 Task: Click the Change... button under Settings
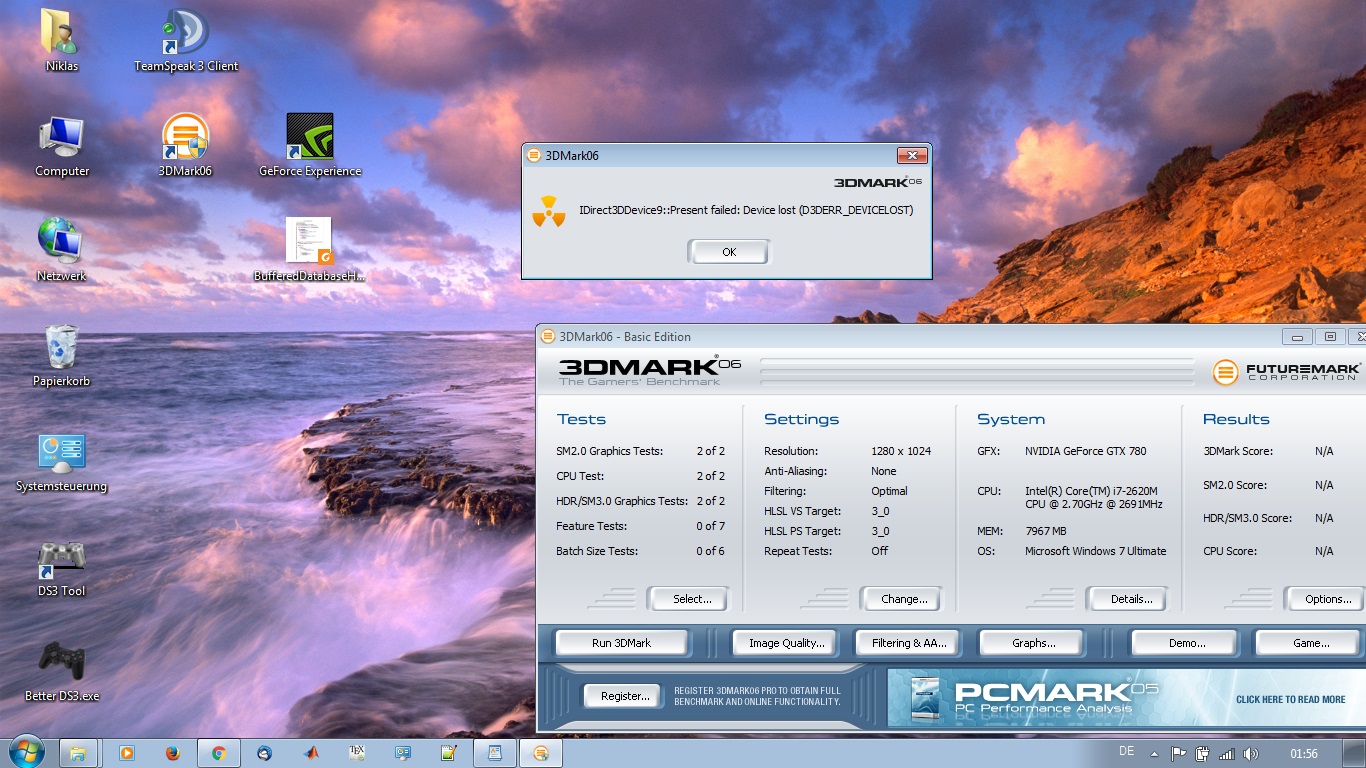[x=901, y=599]
